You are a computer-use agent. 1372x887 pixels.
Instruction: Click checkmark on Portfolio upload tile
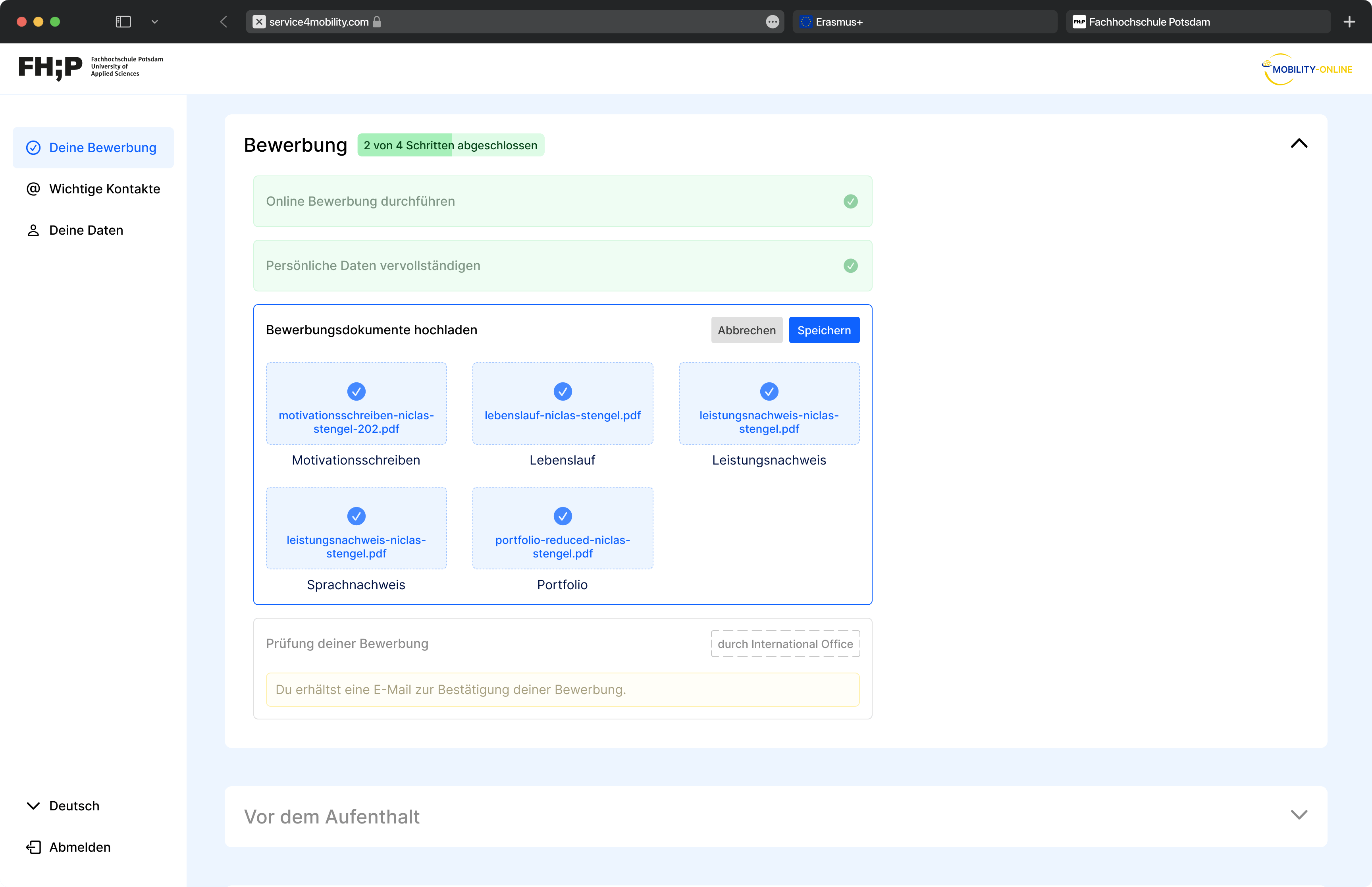[x=562, y=516]
